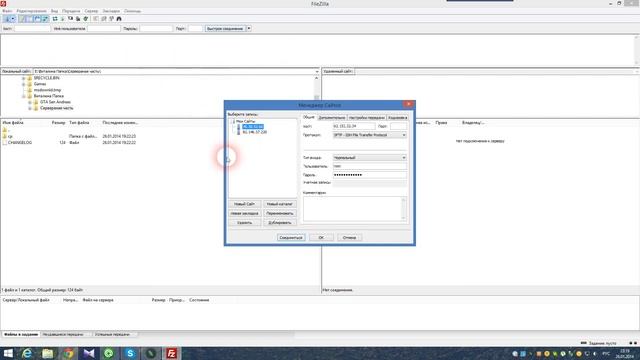The image size is (640, 360).
Task: Click the local tree vertical scrollbar
Action: [317, 87]
